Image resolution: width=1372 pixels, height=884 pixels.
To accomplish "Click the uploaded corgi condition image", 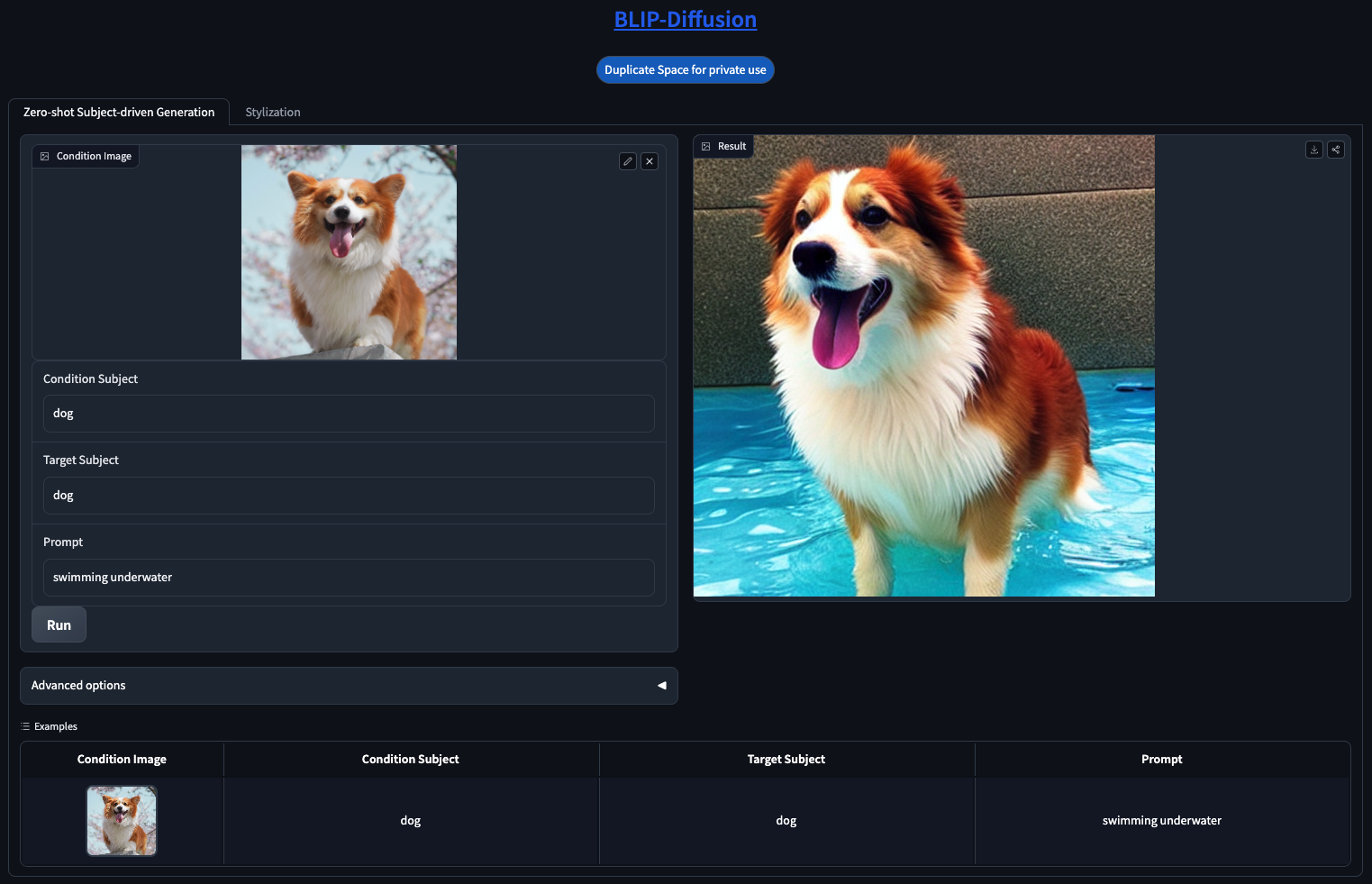I will pos(349,252).
